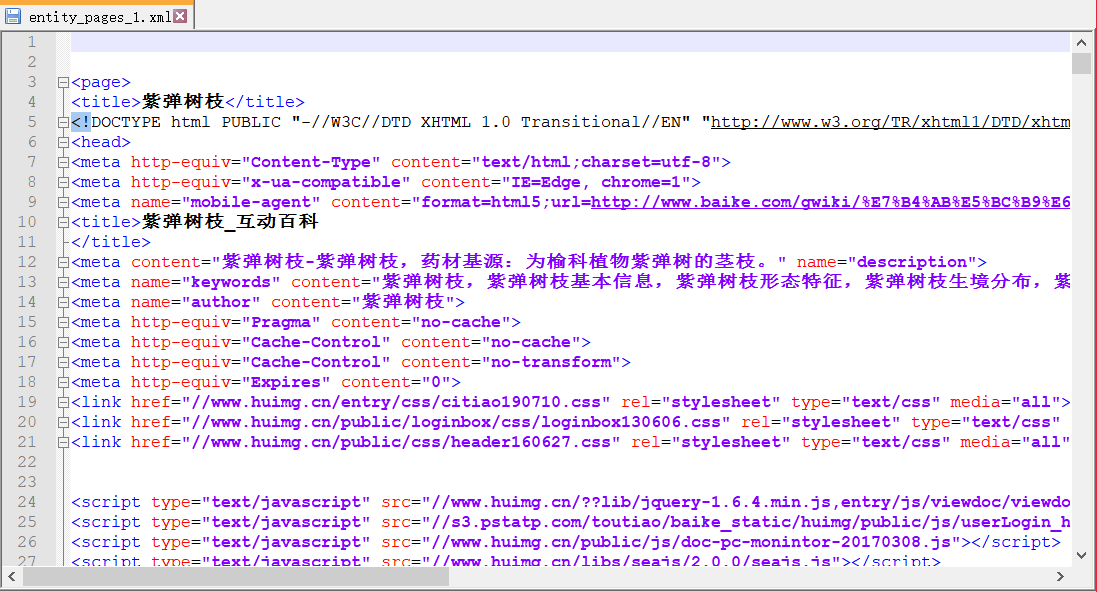Click line number 2 in the margin
The width and height of the screenshot is (1097, 592).
[31, 62]
